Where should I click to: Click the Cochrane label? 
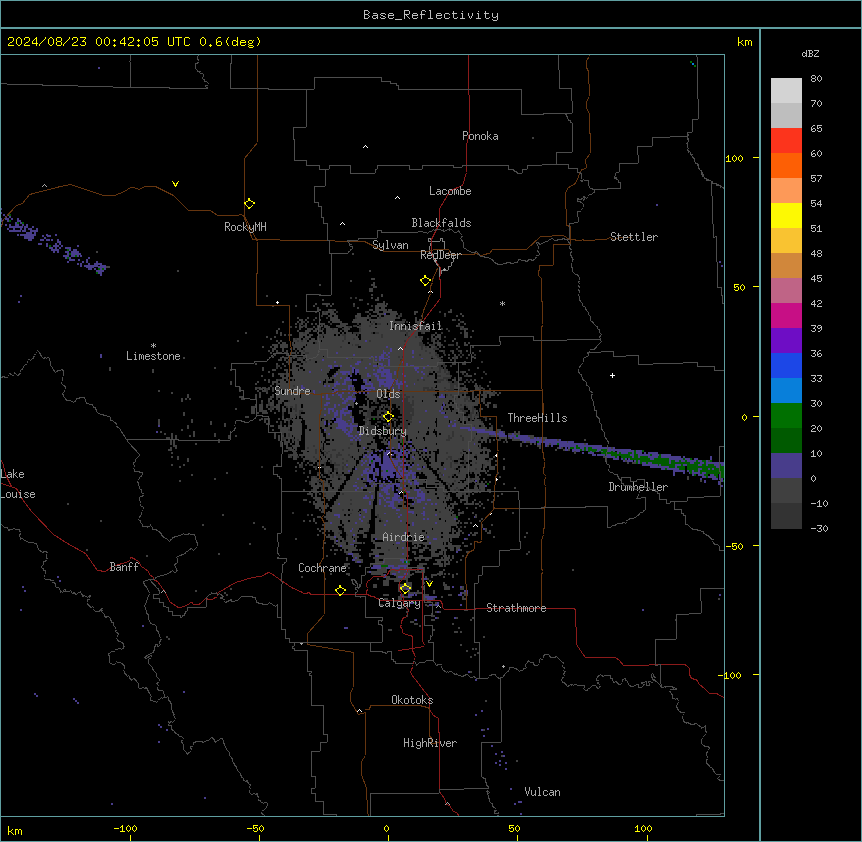(322, 568)
